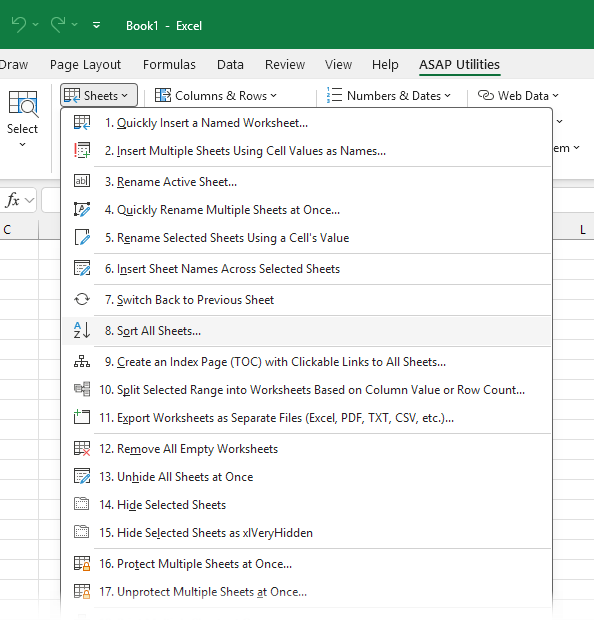Click Hide Sheets as xlVeryHidden icon
The image size is (594, 621).
point(82,532)
